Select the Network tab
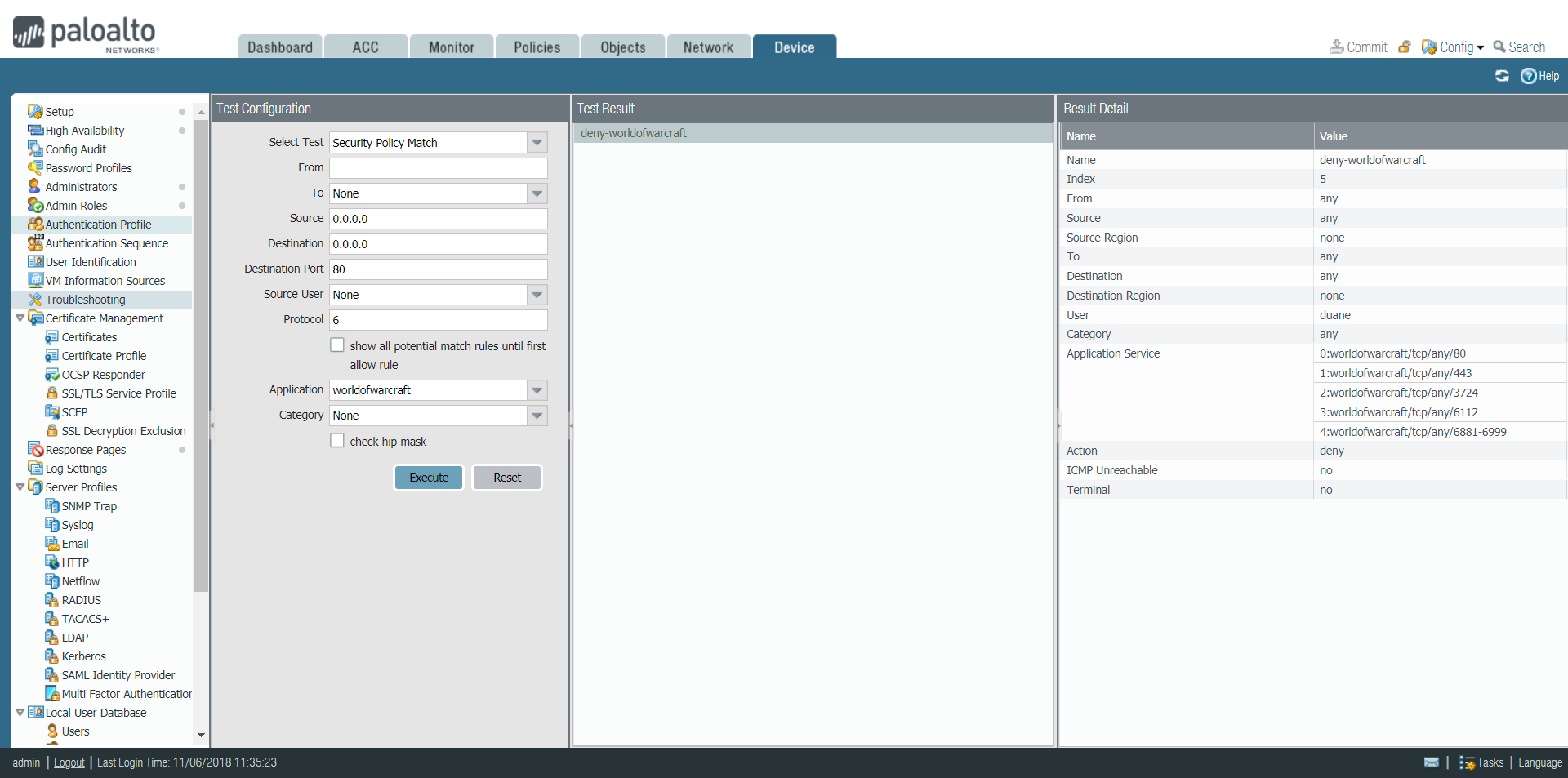Screen dimensions: 1568x778 coord(709,47)
